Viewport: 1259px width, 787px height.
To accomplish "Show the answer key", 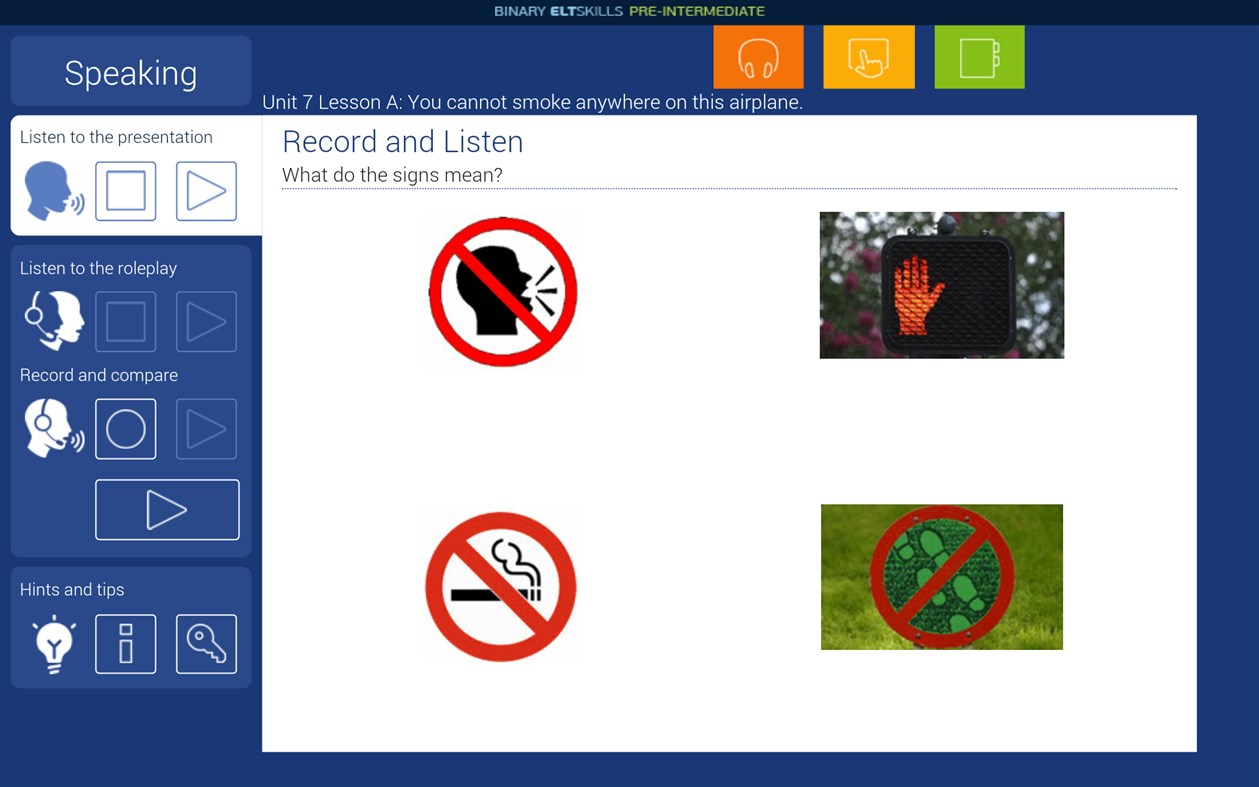I will coord(206,644).
